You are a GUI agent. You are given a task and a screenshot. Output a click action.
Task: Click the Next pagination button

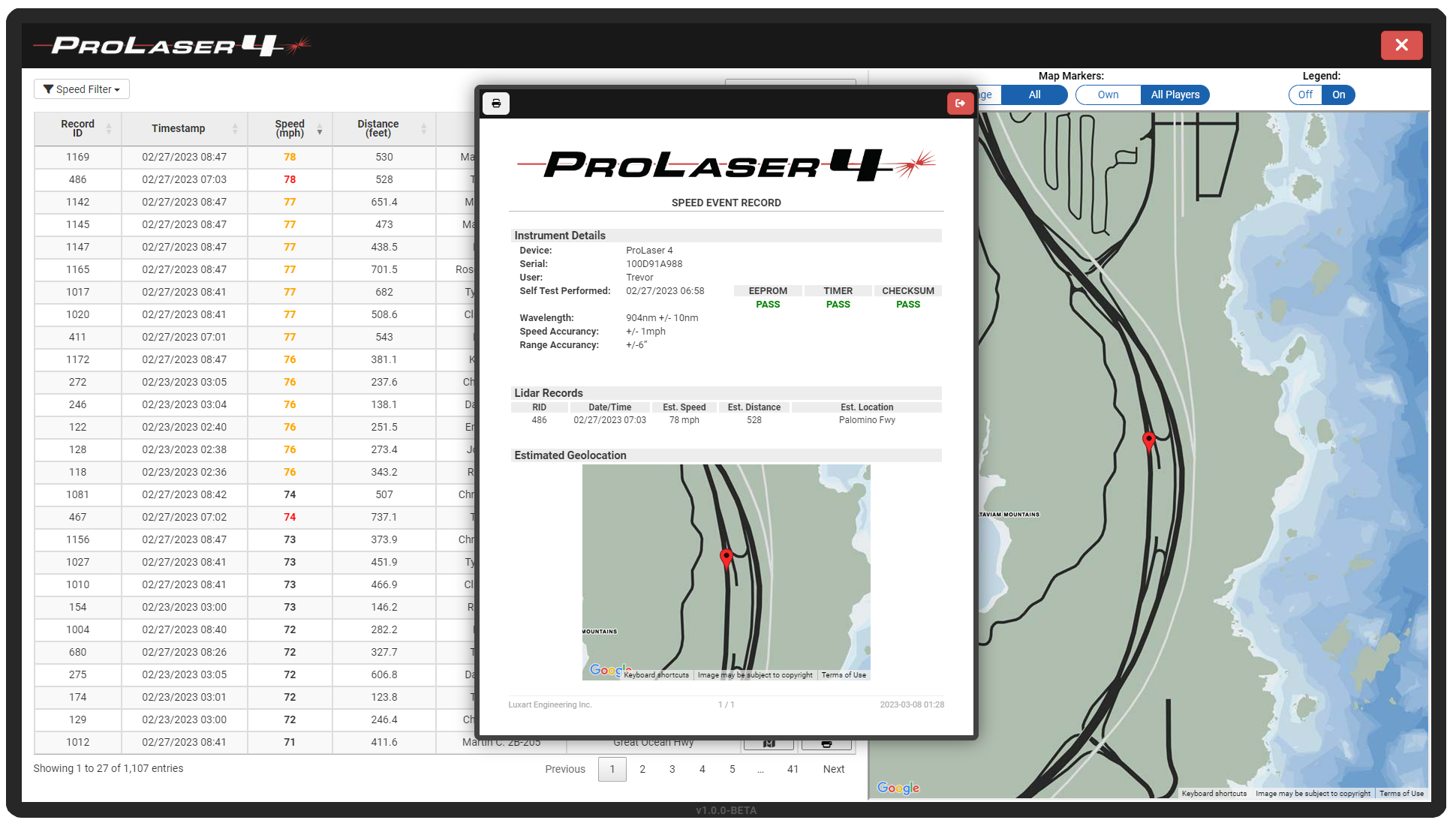[833, 769]
